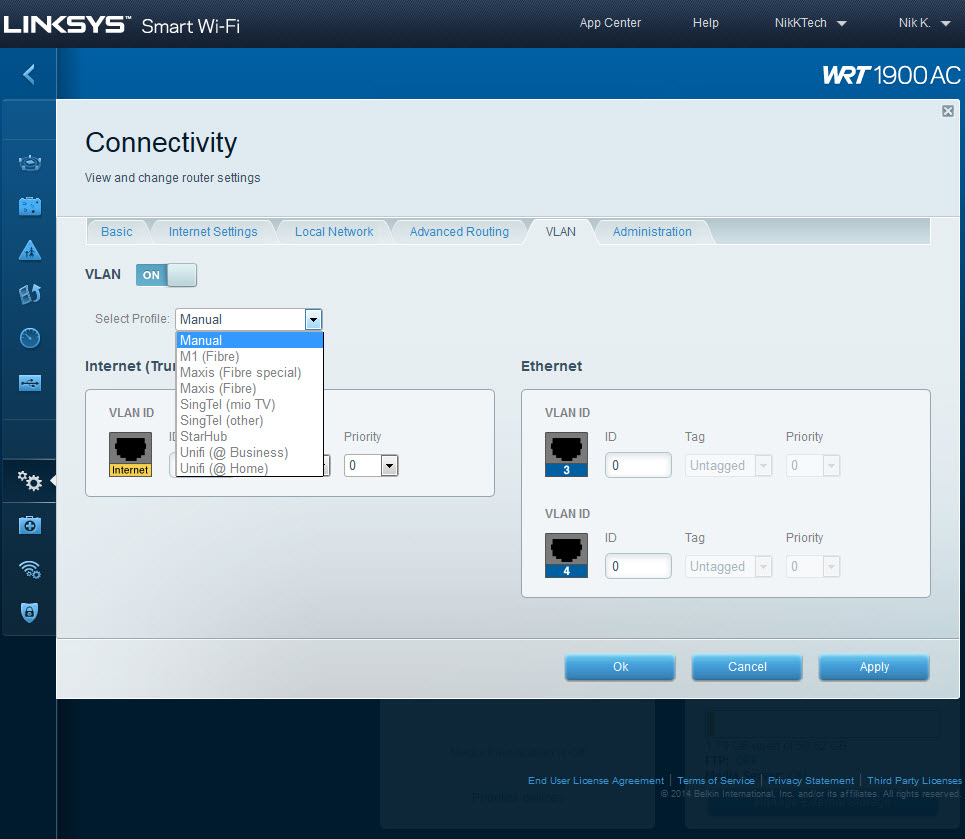Click the Apply button

tap(874, 667)
